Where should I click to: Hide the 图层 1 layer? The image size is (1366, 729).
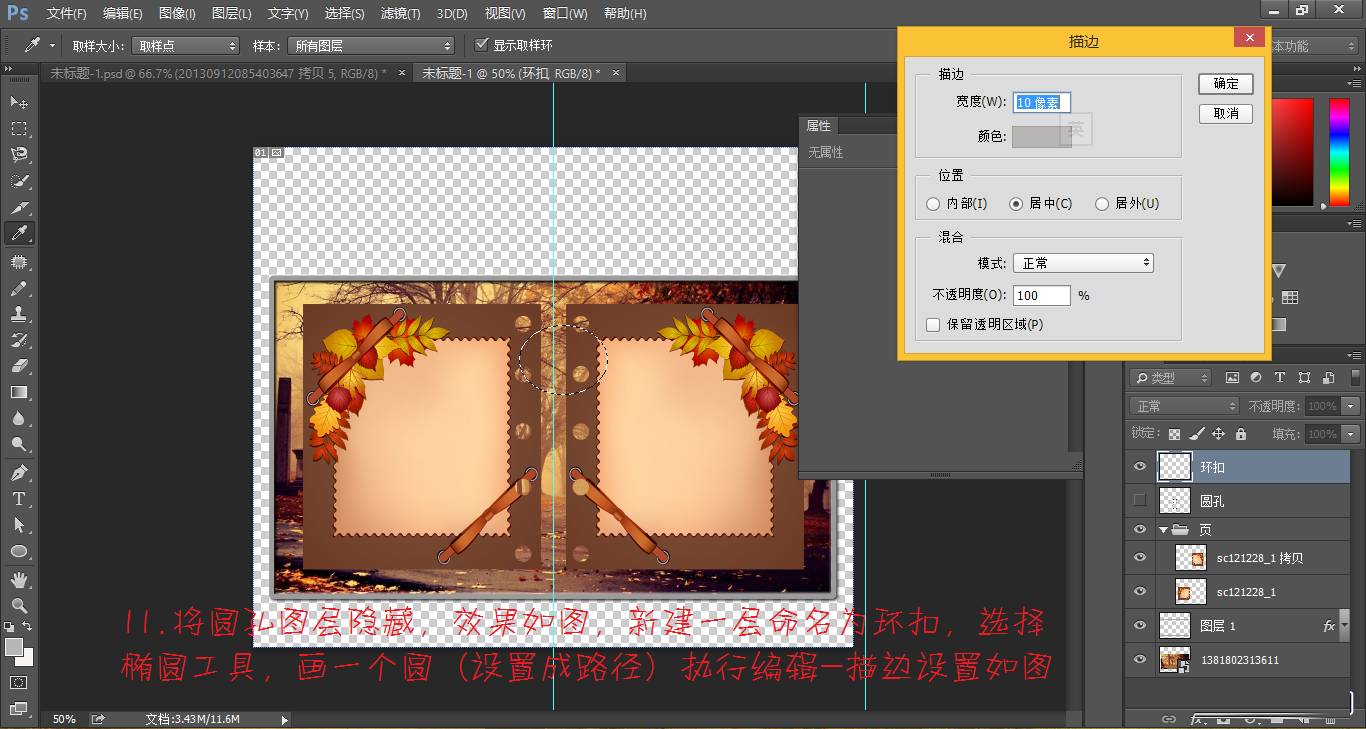(x=1139, y=626)
